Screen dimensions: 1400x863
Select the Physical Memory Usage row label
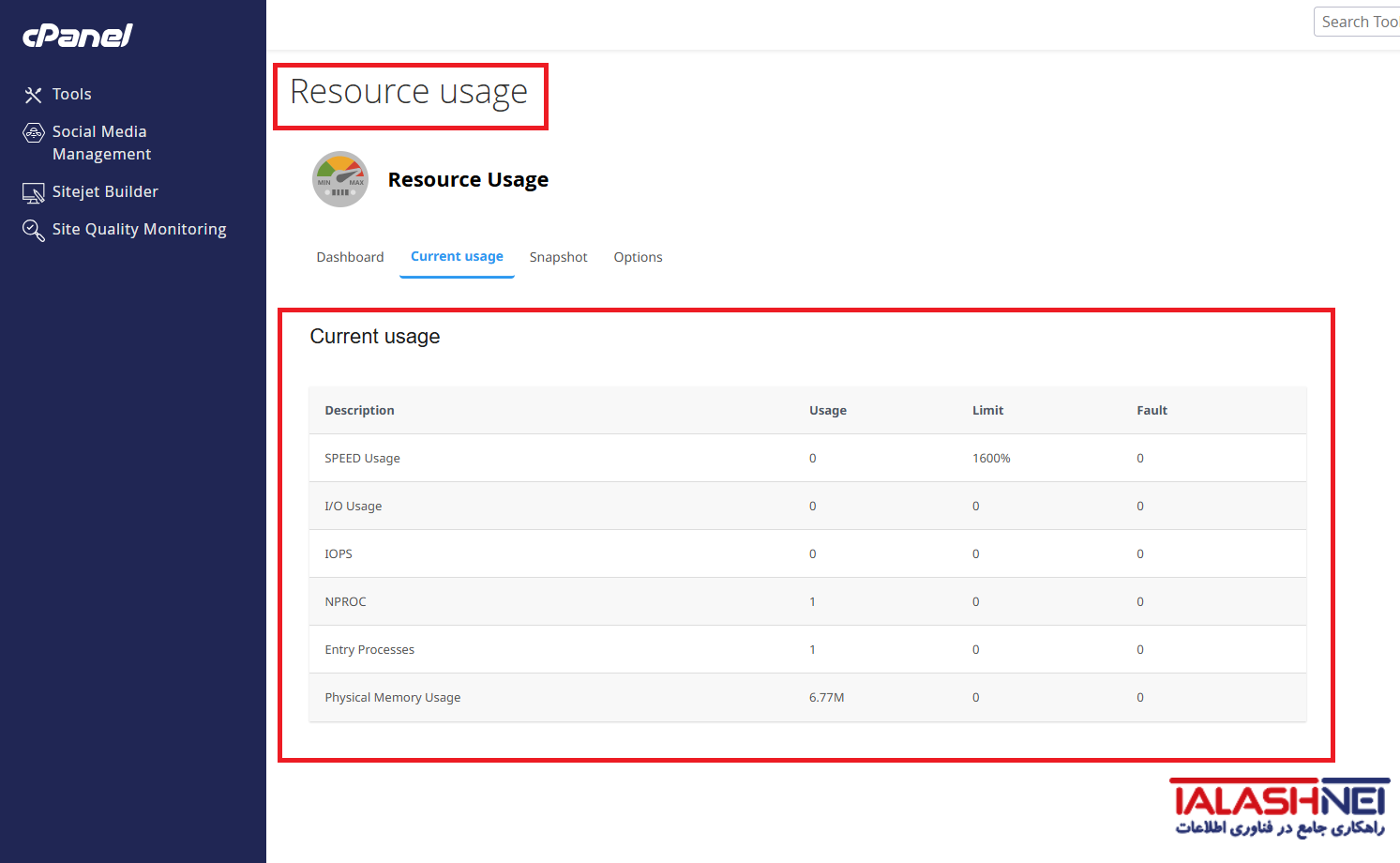click(x=392, y=697)
